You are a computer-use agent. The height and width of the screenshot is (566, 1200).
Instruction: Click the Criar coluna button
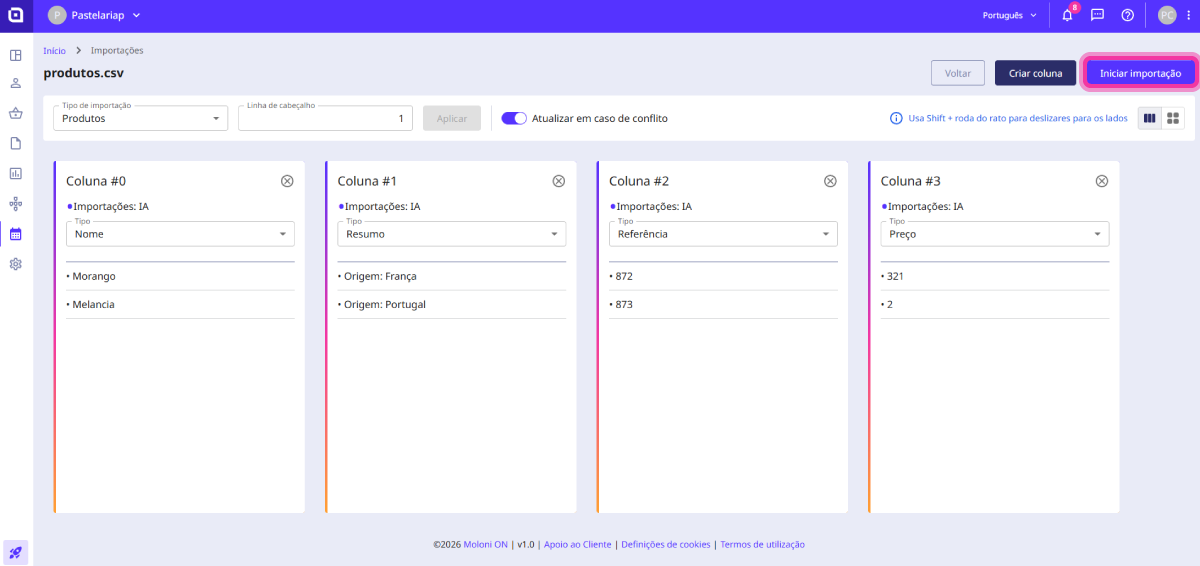(1035, 73)
